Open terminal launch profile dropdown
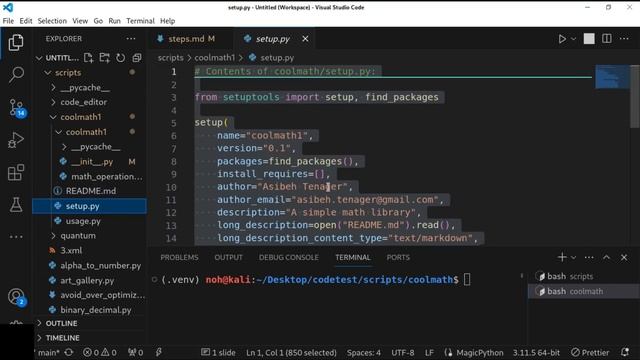640x360 pixels. pyautogui.click(x=573, y=258)
